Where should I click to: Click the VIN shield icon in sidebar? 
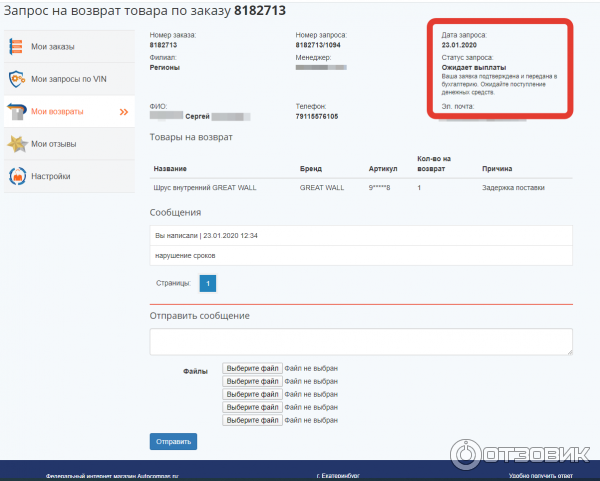[17, 79]
